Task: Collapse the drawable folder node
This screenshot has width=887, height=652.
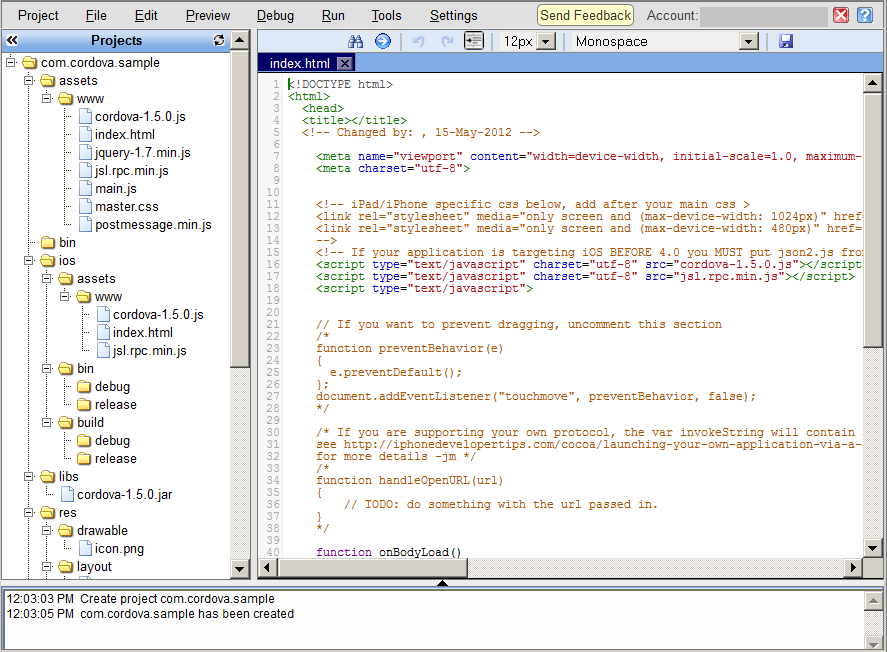Action: pyautogui.click(x=47, y=530)
